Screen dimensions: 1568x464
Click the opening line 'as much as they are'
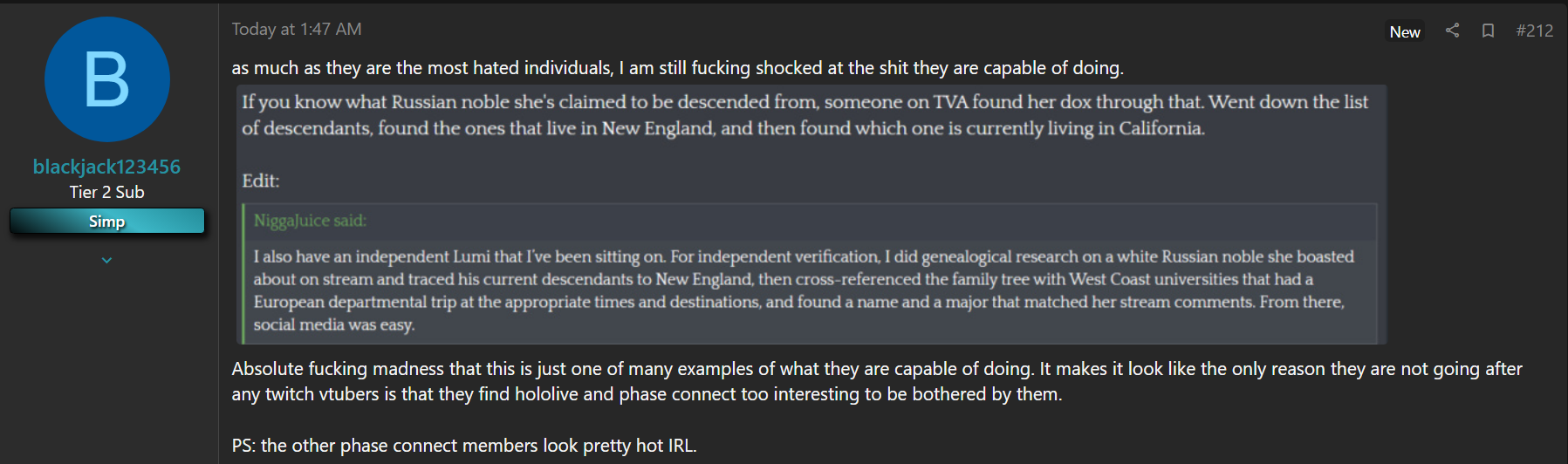678,68
